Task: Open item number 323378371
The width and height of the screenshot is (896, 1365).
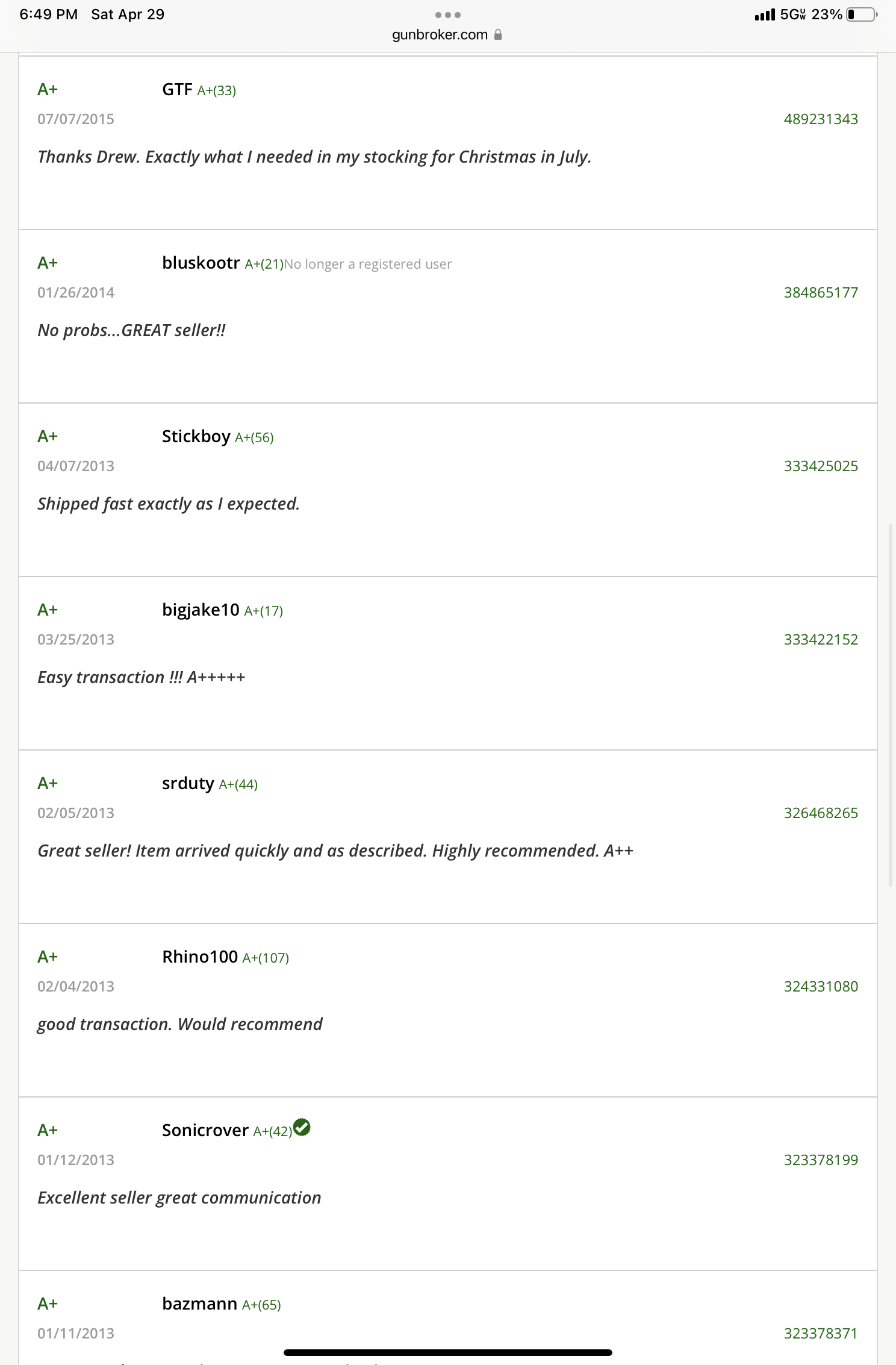Action: (x=820, y=1334)
